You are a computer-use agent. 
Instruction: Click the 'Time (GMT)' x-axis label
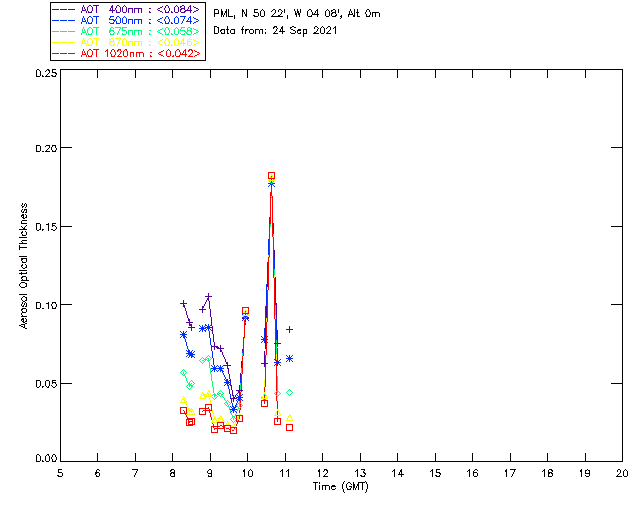[x=340, y=486]
